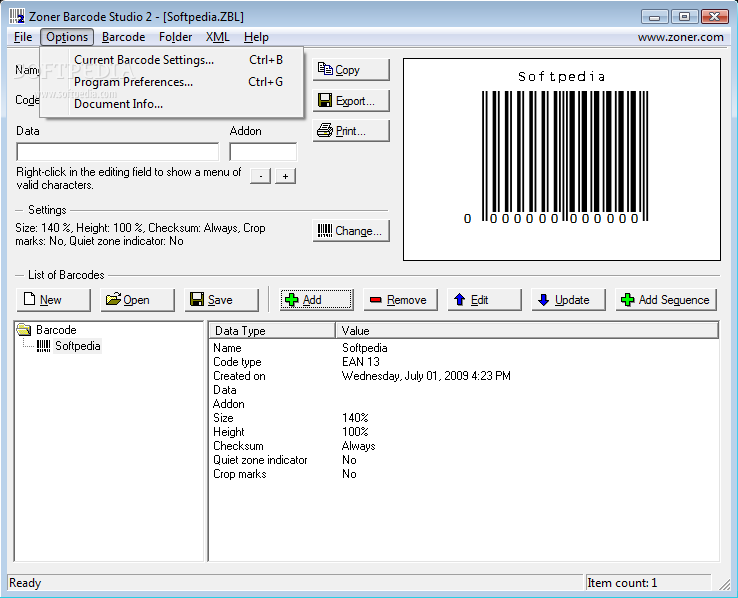This screenshot has width=738, height=598.
Task: Decrease value with the minus stepper
Action: coord(260,176)
